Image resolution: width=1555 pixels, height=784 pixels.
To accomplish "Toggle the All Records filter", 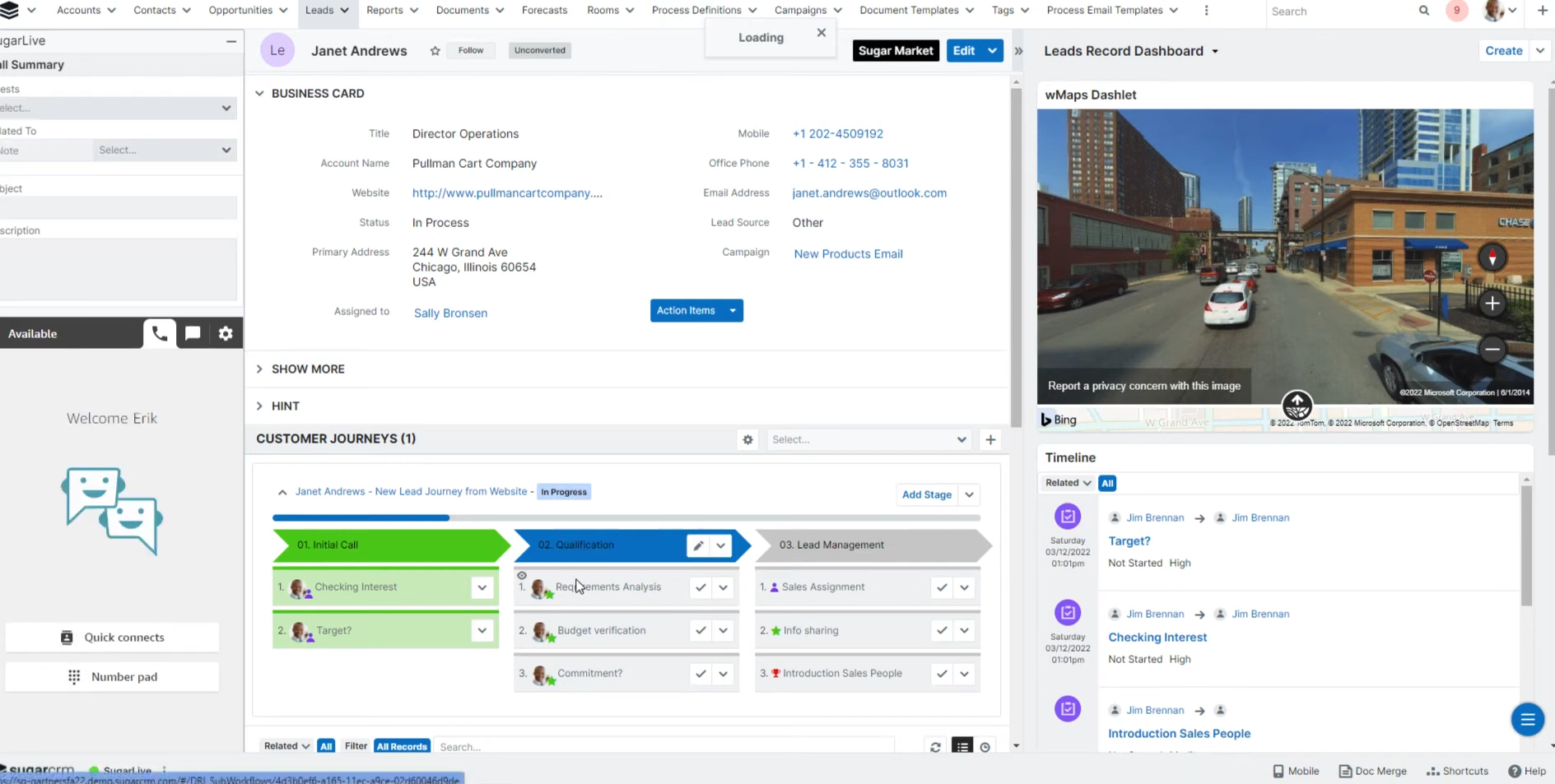I will pos(403,746).
